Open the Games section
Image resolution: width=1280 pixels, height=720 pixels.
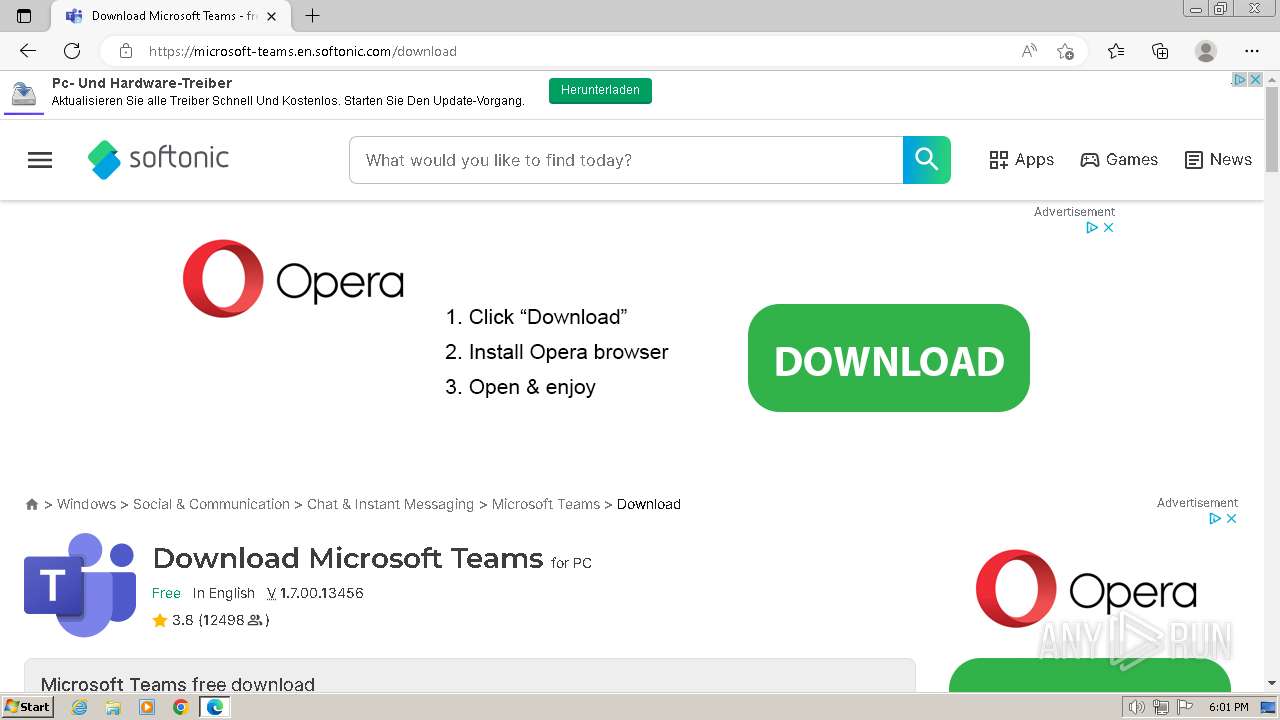1119,160
